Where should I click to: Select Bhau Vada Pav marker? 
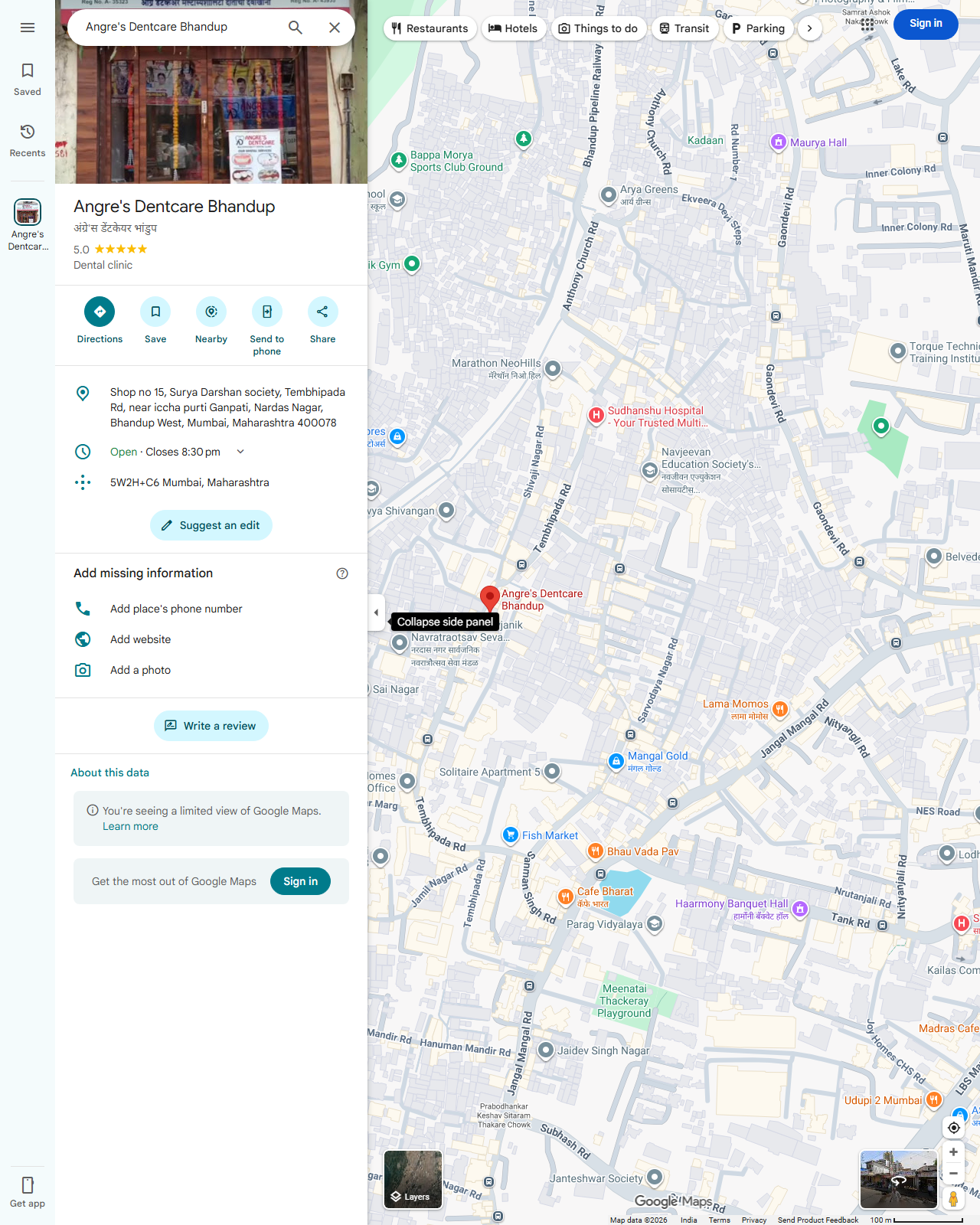pos(596,851)
